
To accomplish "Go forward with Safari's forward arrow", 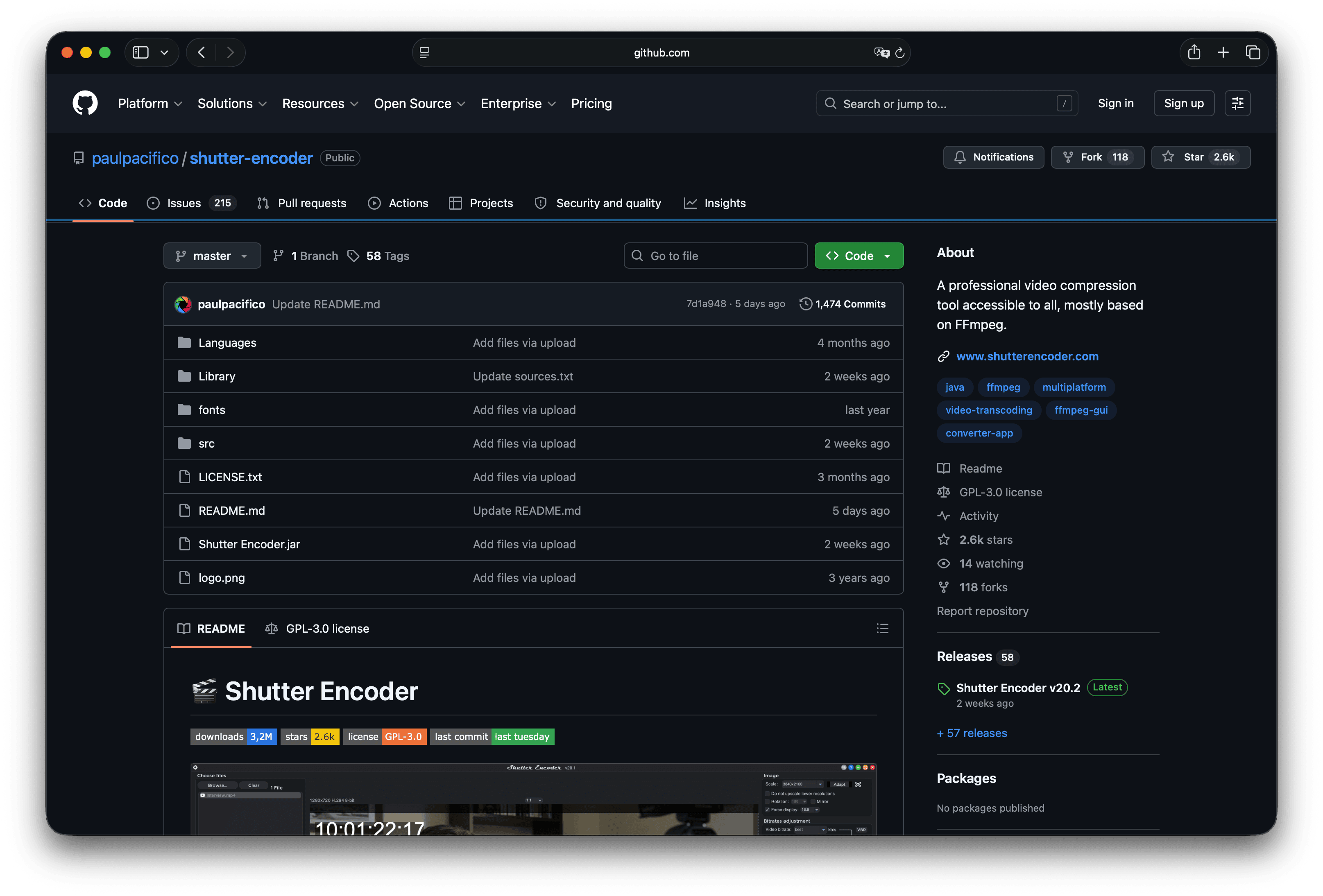I will (231, 52).
